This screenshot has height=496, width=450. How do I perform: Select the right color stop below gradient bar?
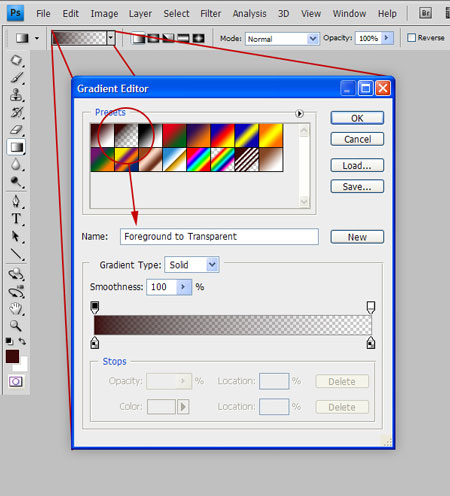pos(371,343)
